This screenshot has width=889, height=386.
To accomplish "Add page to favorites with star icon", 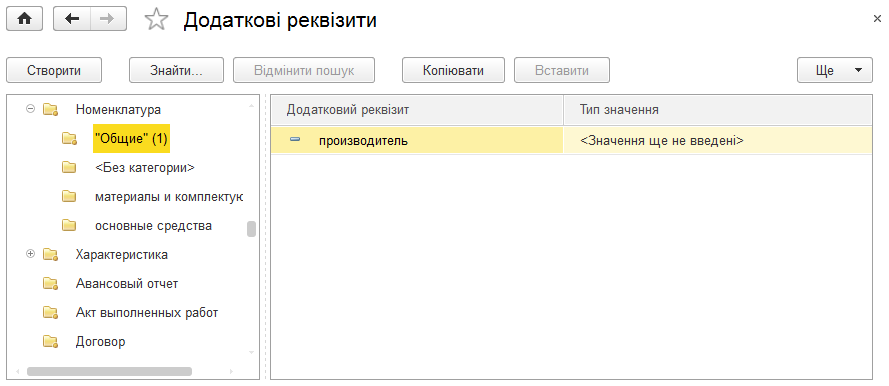I will coord(156,20).
